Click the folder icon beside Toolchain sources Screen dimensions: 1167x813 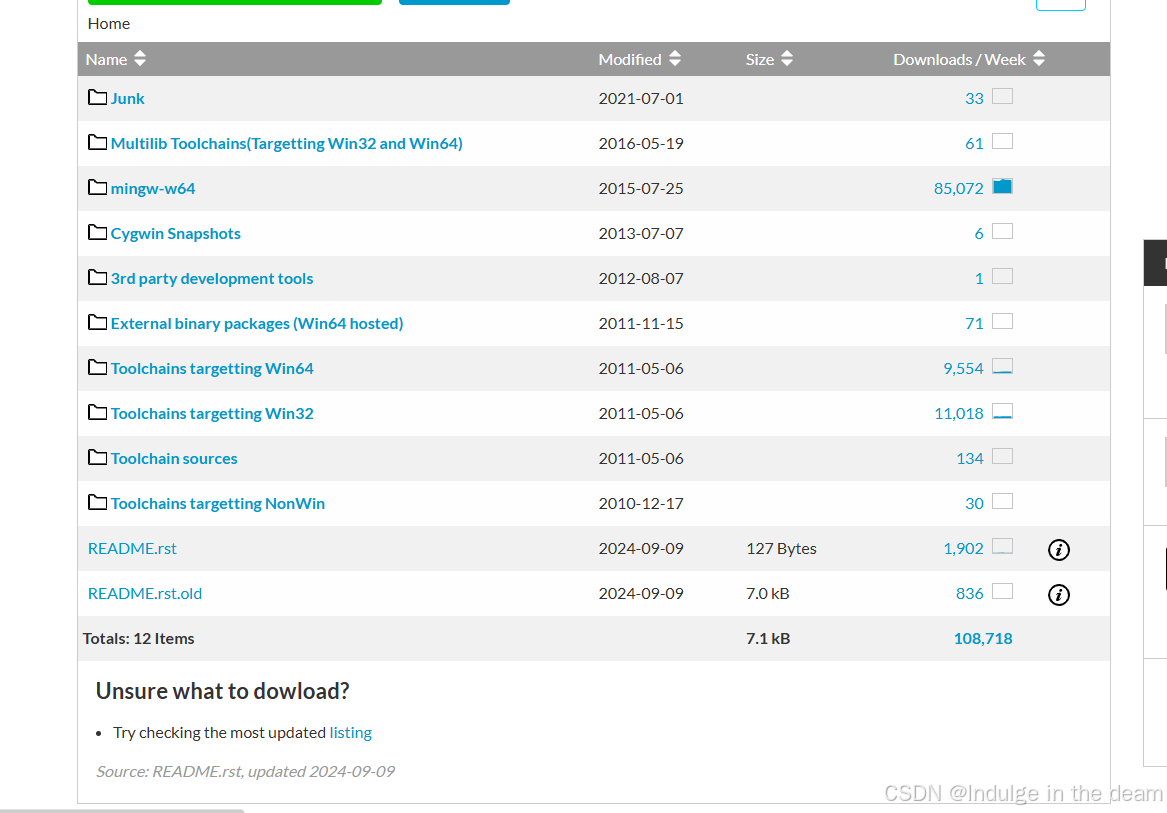pos(97,457)
